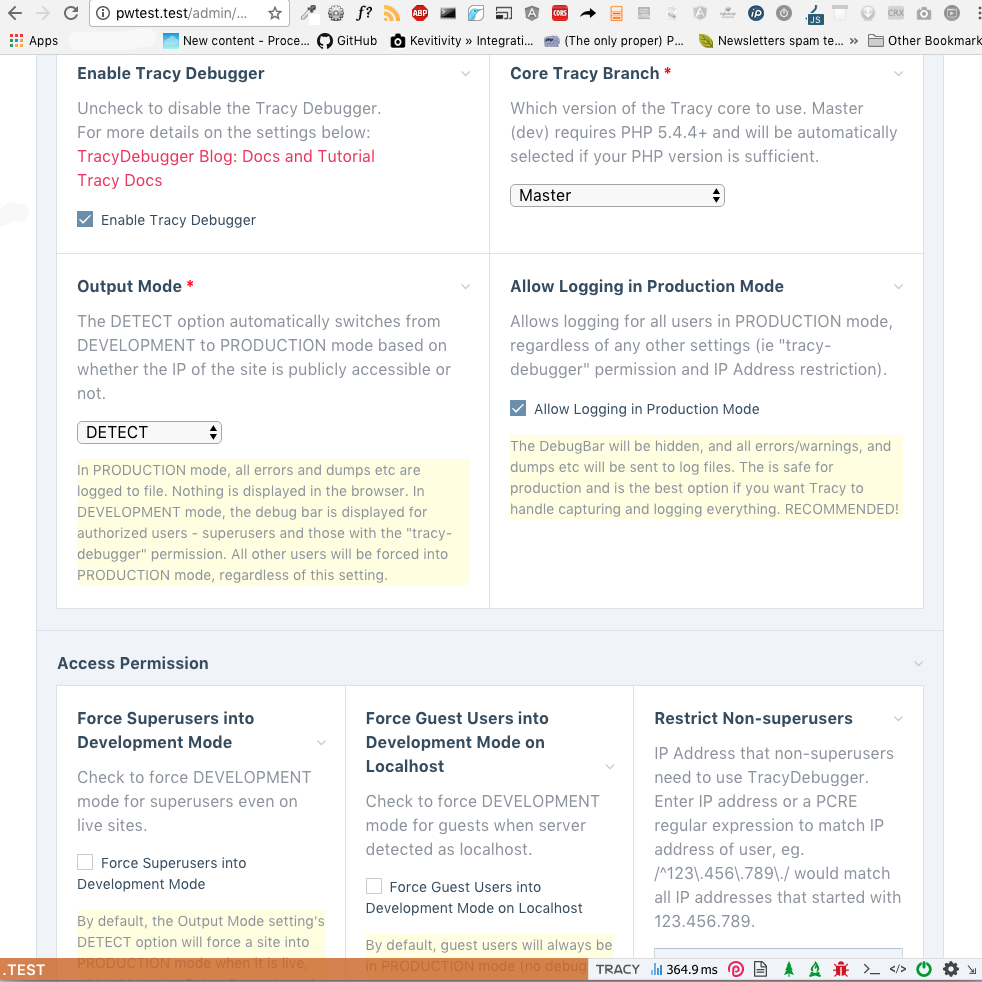Open the Tracy Docs link

120,180
